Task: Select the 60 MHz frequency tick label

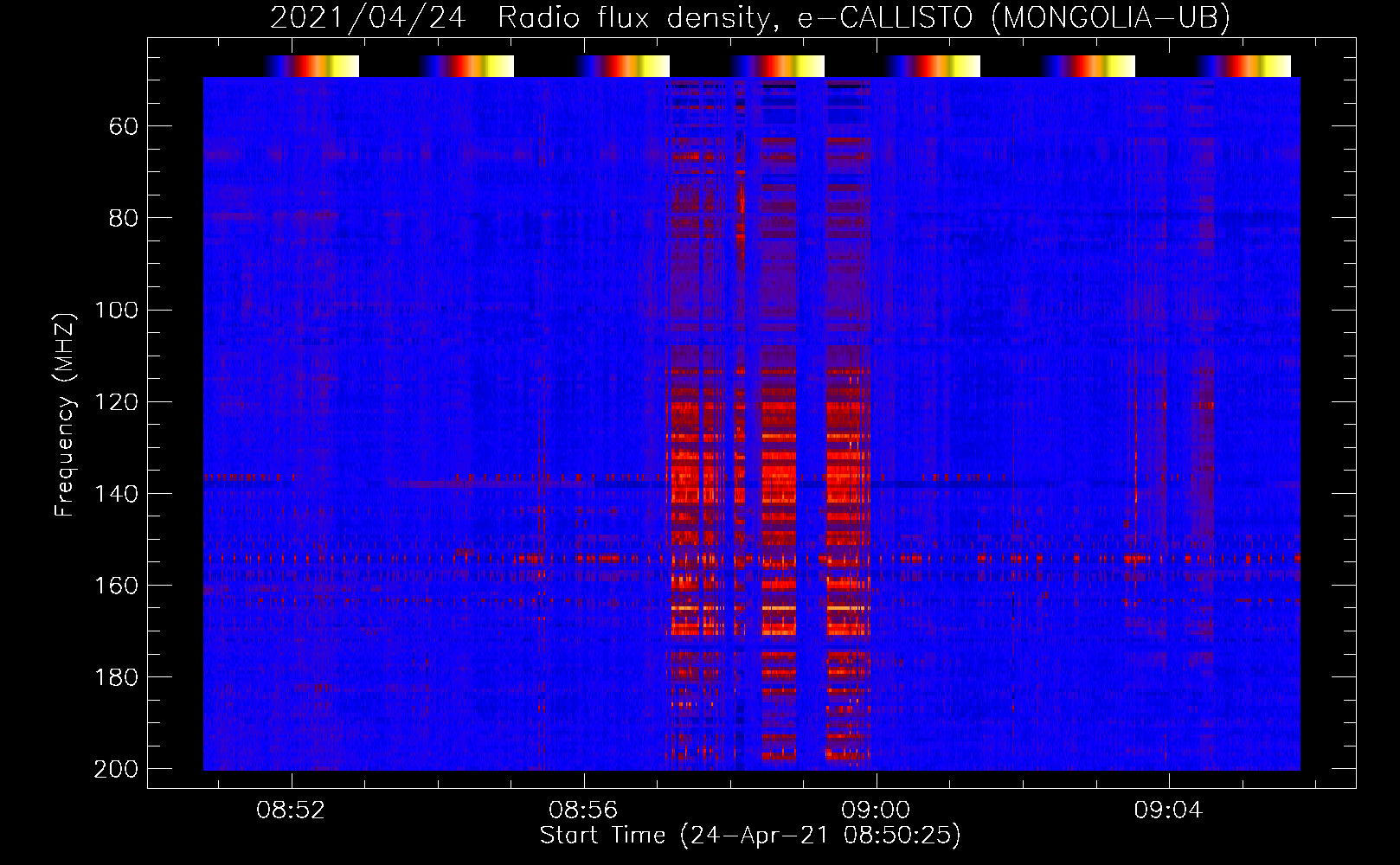Action: (x=124, y=127)
